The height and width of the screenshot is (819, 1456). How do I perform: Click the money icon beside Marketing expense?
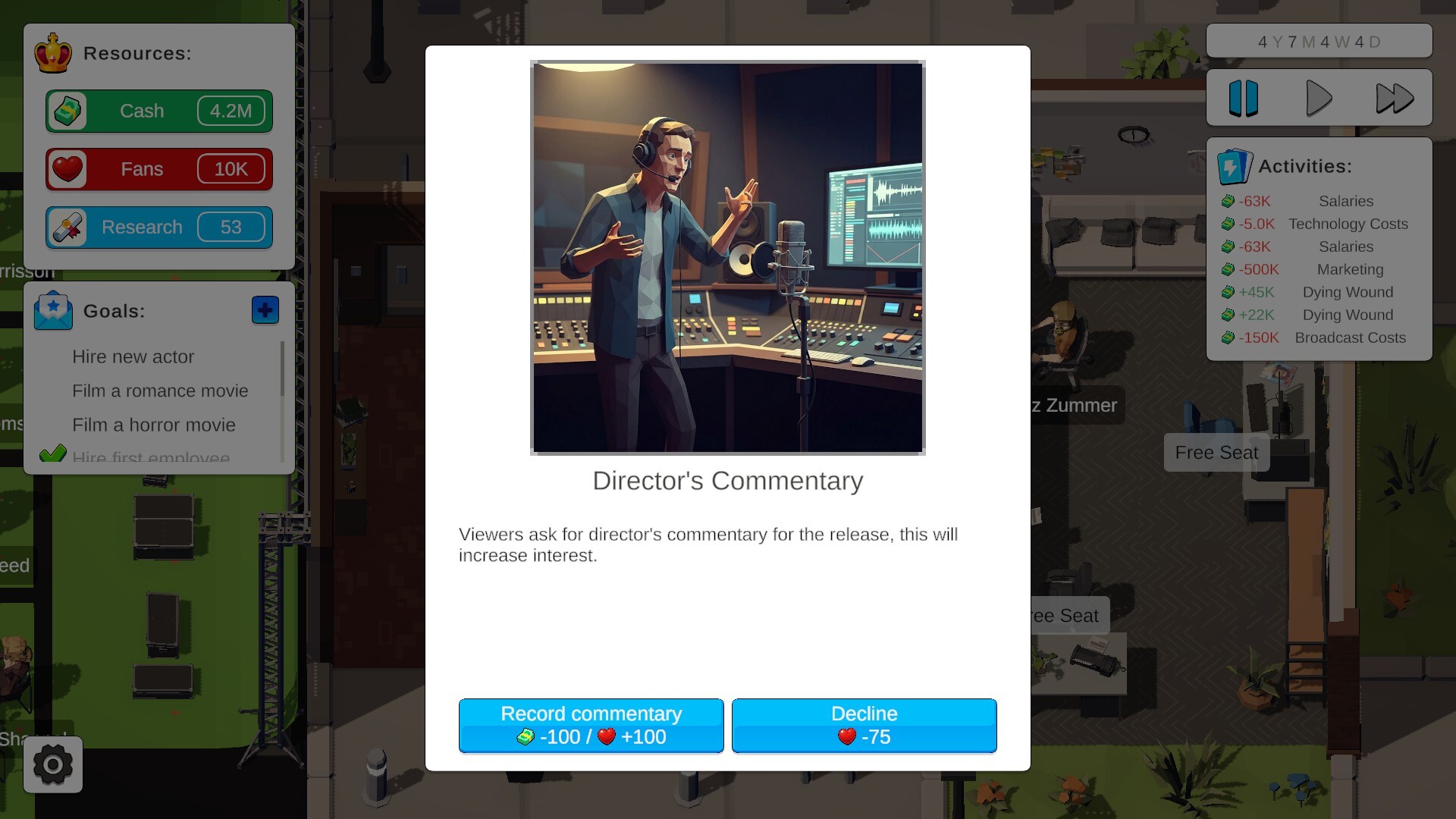point(1228,269)
